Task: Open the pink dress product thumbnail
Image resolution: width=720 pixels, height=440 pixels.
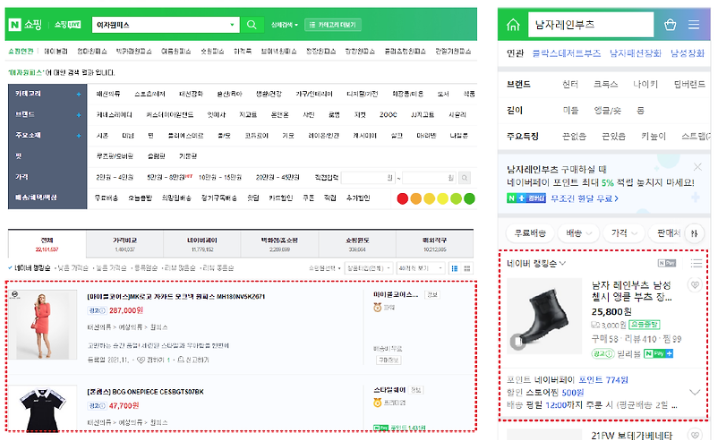Action: 42,325
